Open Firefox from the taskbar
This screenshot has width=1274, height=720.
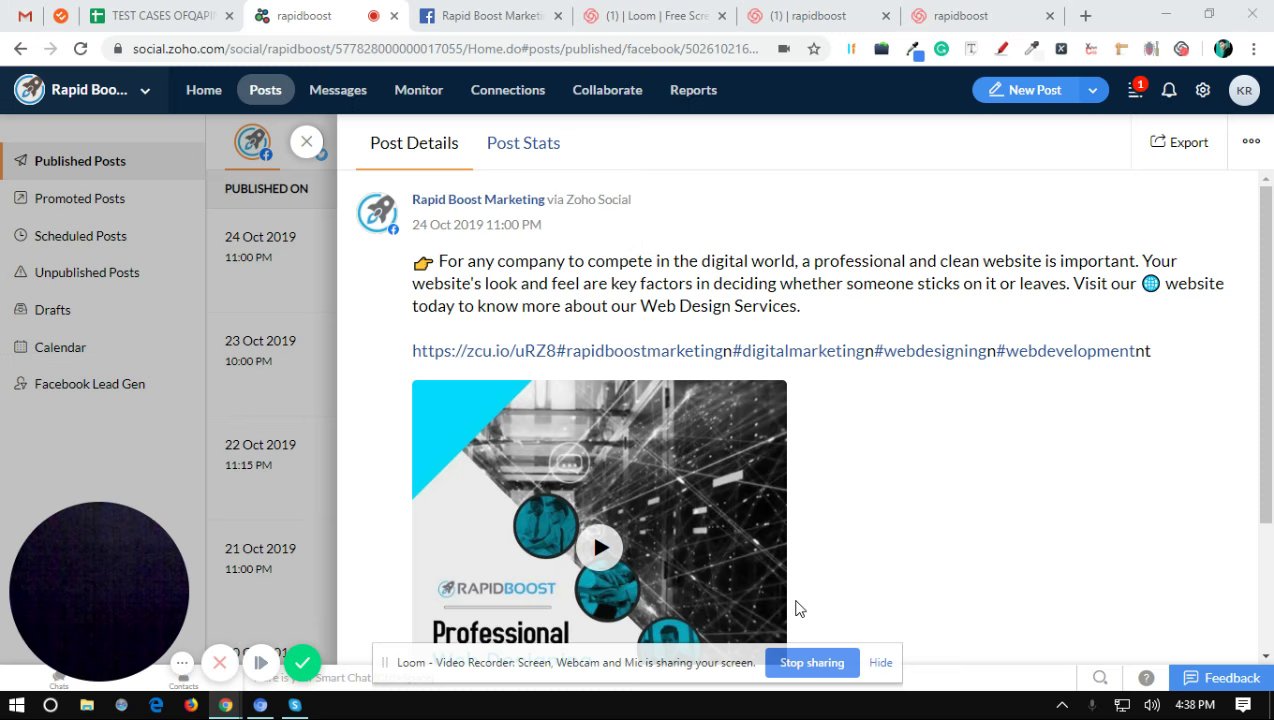pos(190,705)
